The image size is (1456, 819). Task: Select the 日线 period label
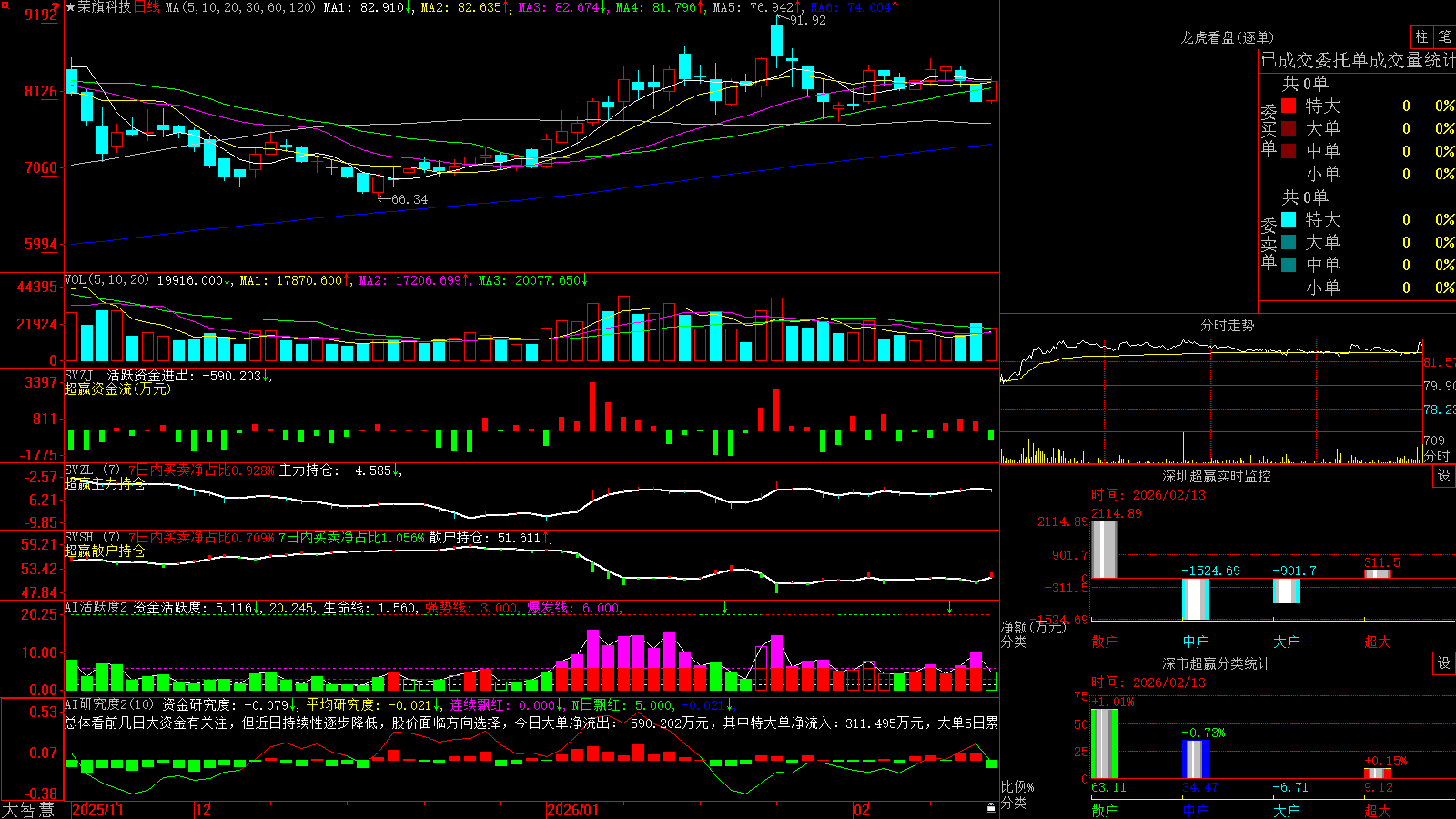[x=147, y=7]
